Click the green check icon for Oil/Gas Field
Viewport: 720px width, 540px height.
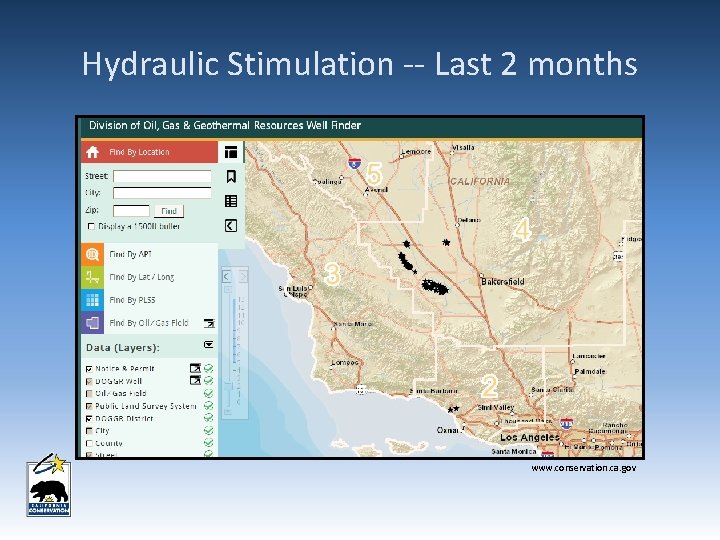click(x=208, y=393)
